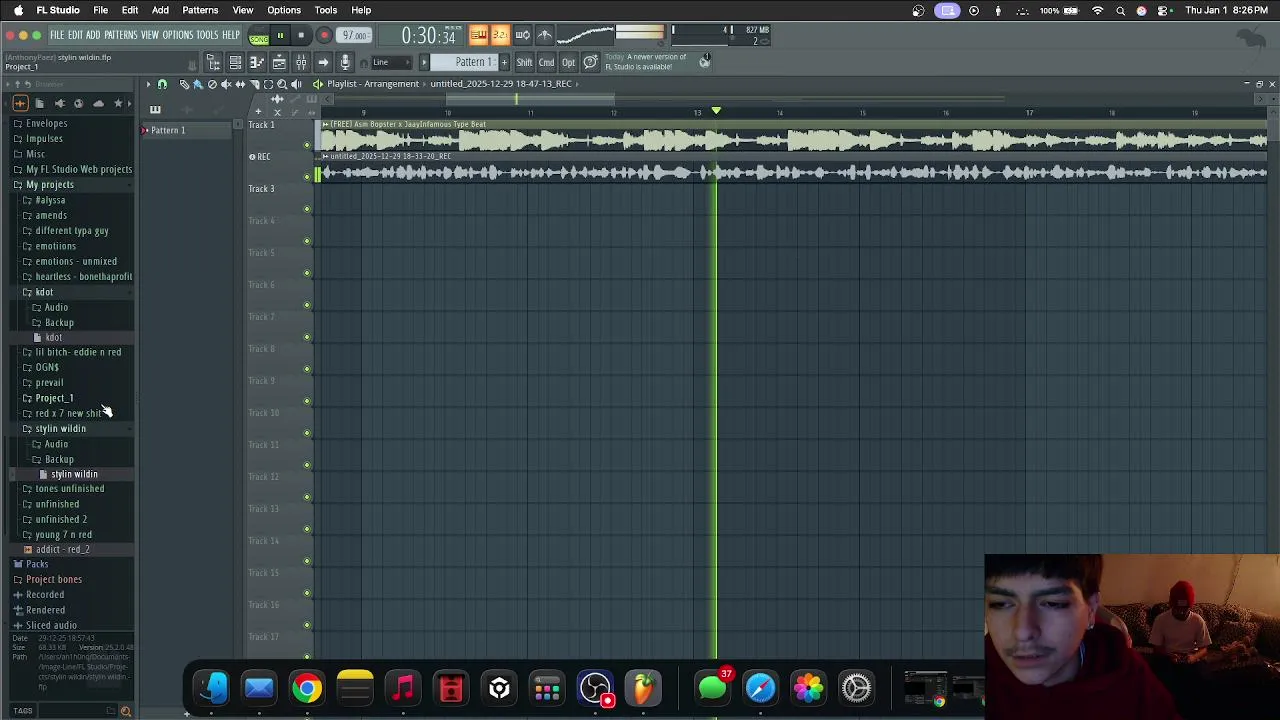The width and height of the screenshot is (1280, 720).
Task: Stop playback with the transport stop button
Action: pyautogui.click(x=301, y=35)
